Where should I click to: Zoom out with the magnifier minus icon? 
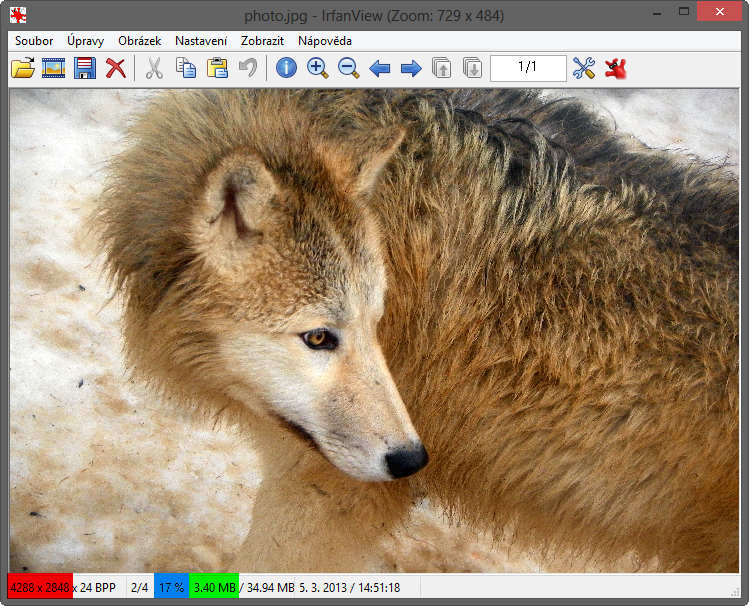pos(349,68)
